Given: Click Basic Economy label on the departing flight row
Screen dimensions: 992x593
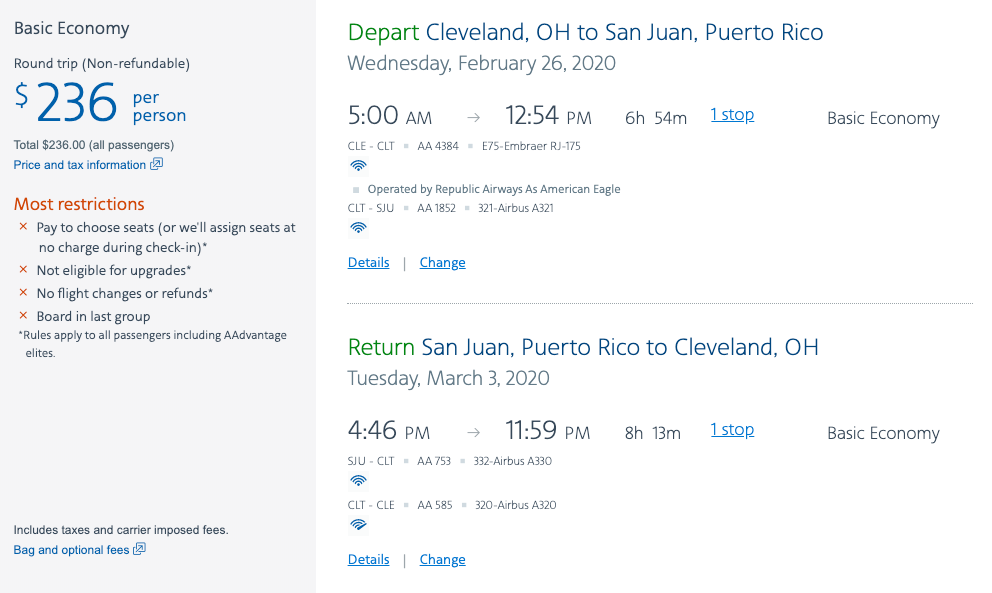Looking at the screenshot, I should pyautogui.click(x=883, y=118).
